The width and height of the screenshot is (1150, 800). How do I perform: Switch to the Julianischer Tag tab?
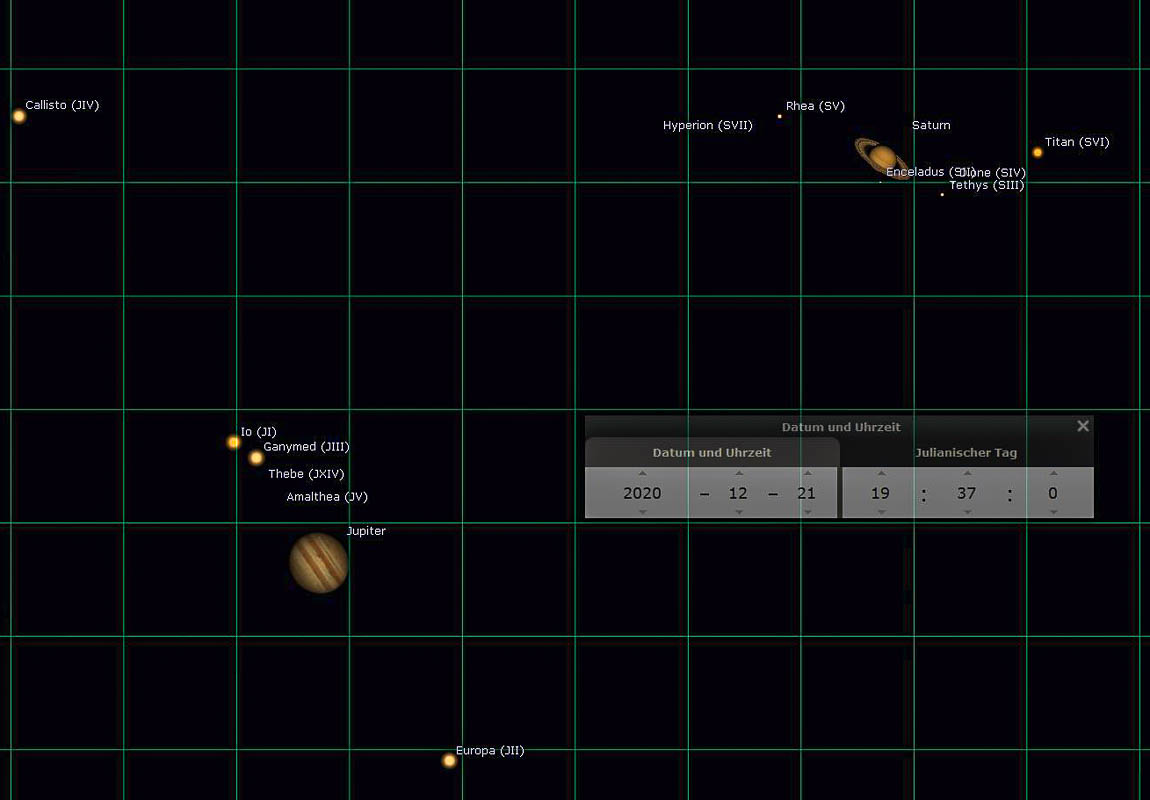pyautogui.click(x=966, y=453)
